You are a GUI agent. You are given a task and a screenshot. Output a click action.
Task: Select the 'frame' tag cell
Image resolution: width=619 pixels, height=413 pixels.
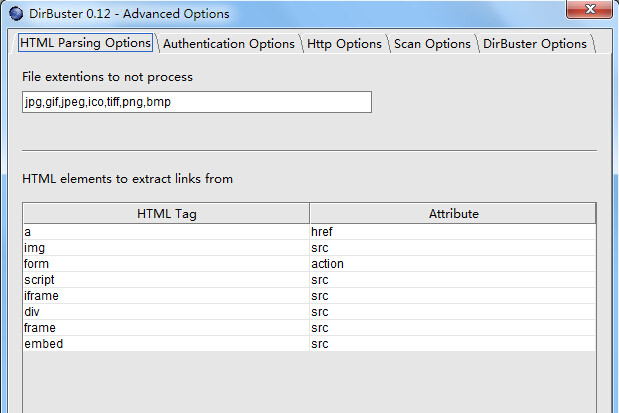(166, 327)
